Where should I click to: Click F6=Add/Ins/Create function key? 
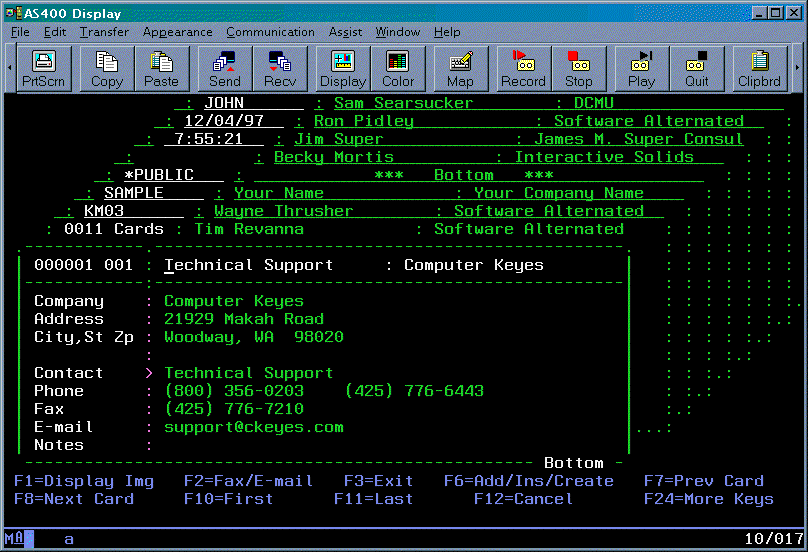[529, 481]
